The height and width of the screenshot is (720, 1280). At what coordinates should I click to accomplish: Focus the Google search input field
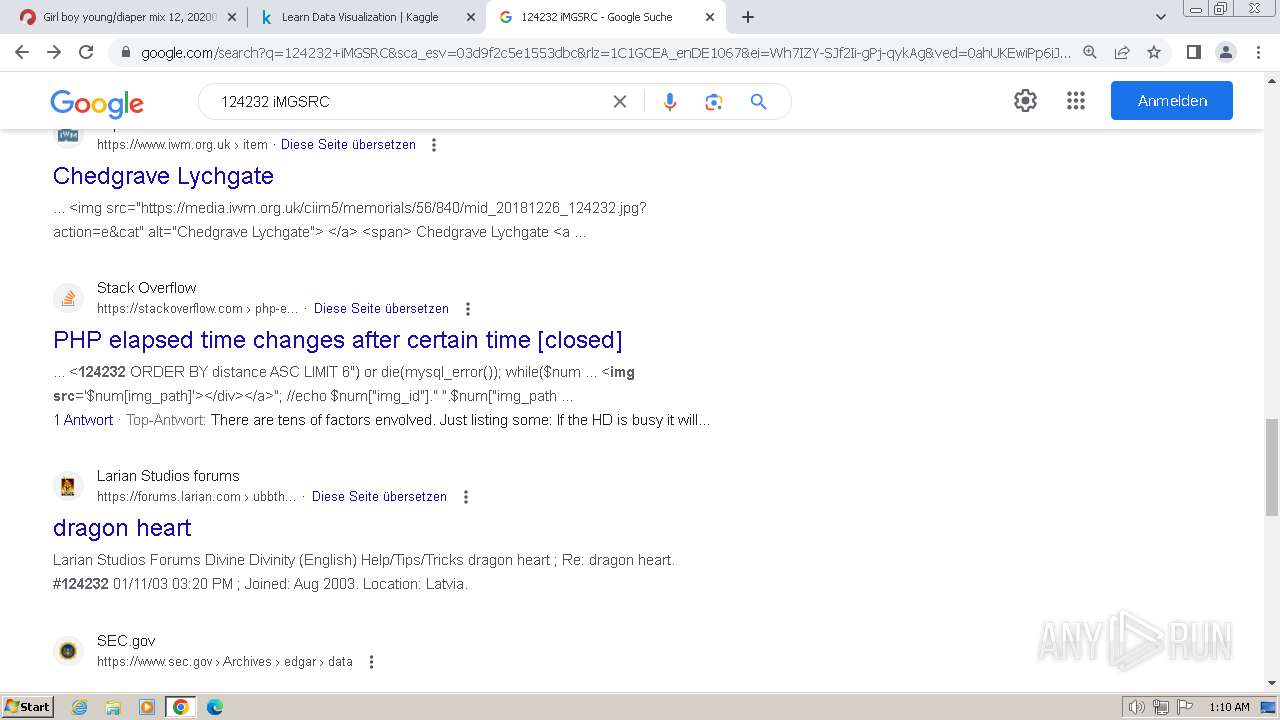pos(410,101)
